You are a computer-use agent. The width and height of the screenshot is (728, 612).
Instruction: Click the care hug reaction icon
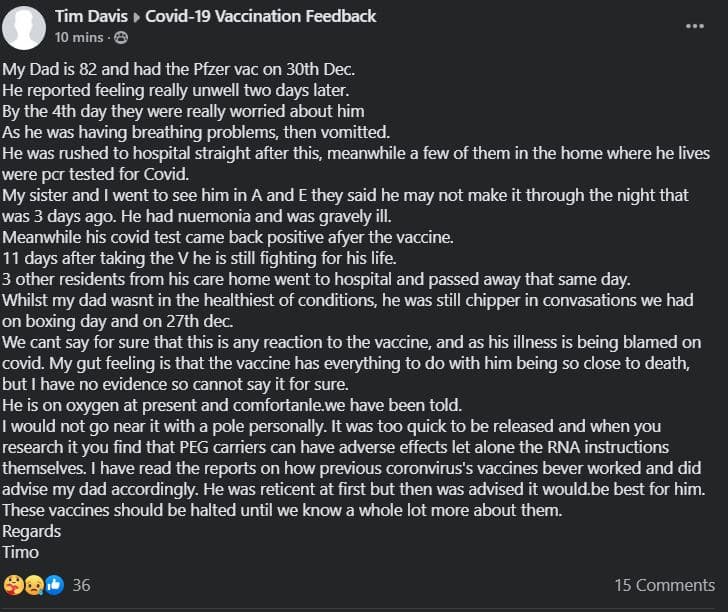14,584
